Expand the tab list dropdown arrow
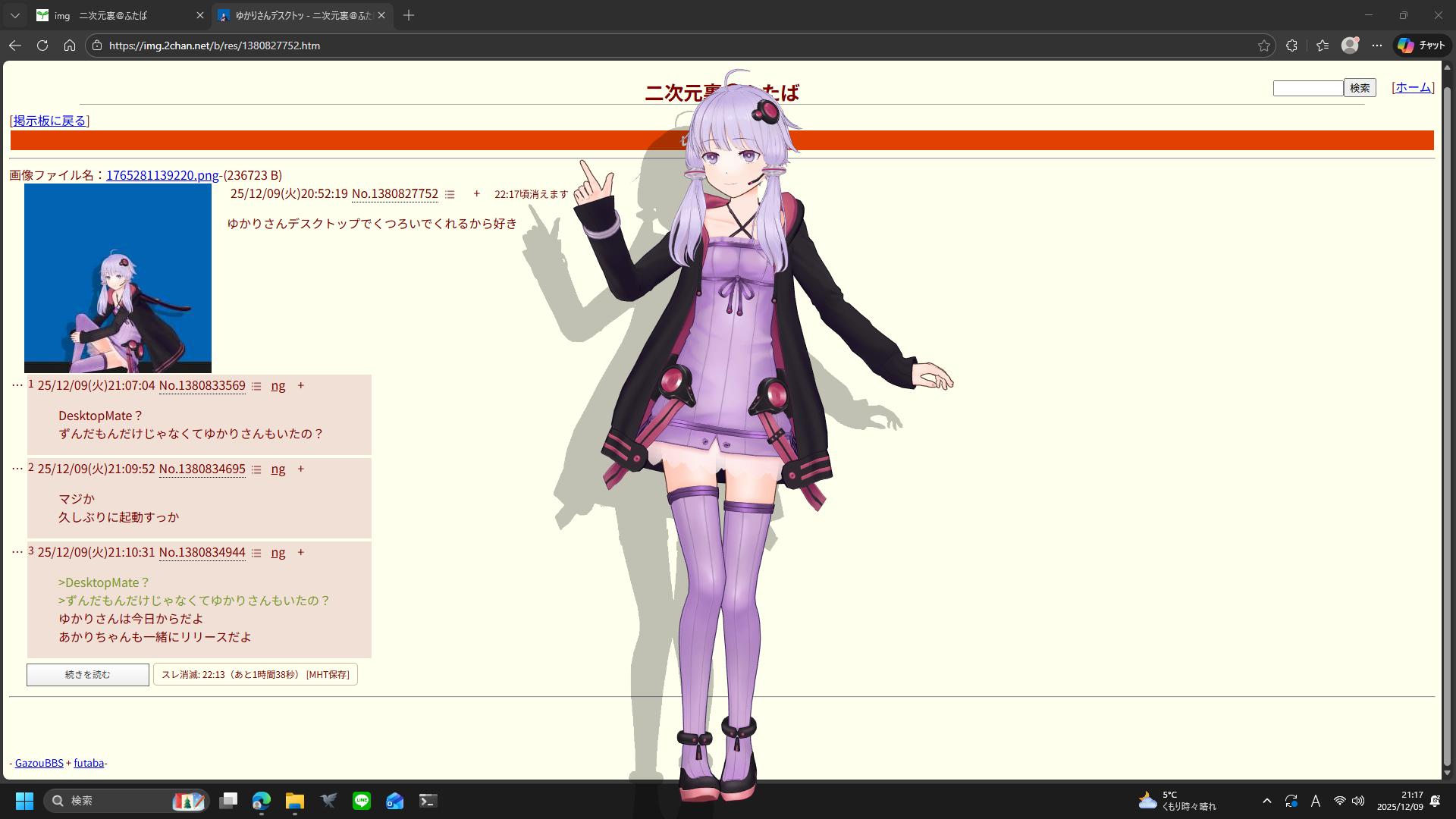The height and width of the screenshot is (819, 1456). point(15,15)
